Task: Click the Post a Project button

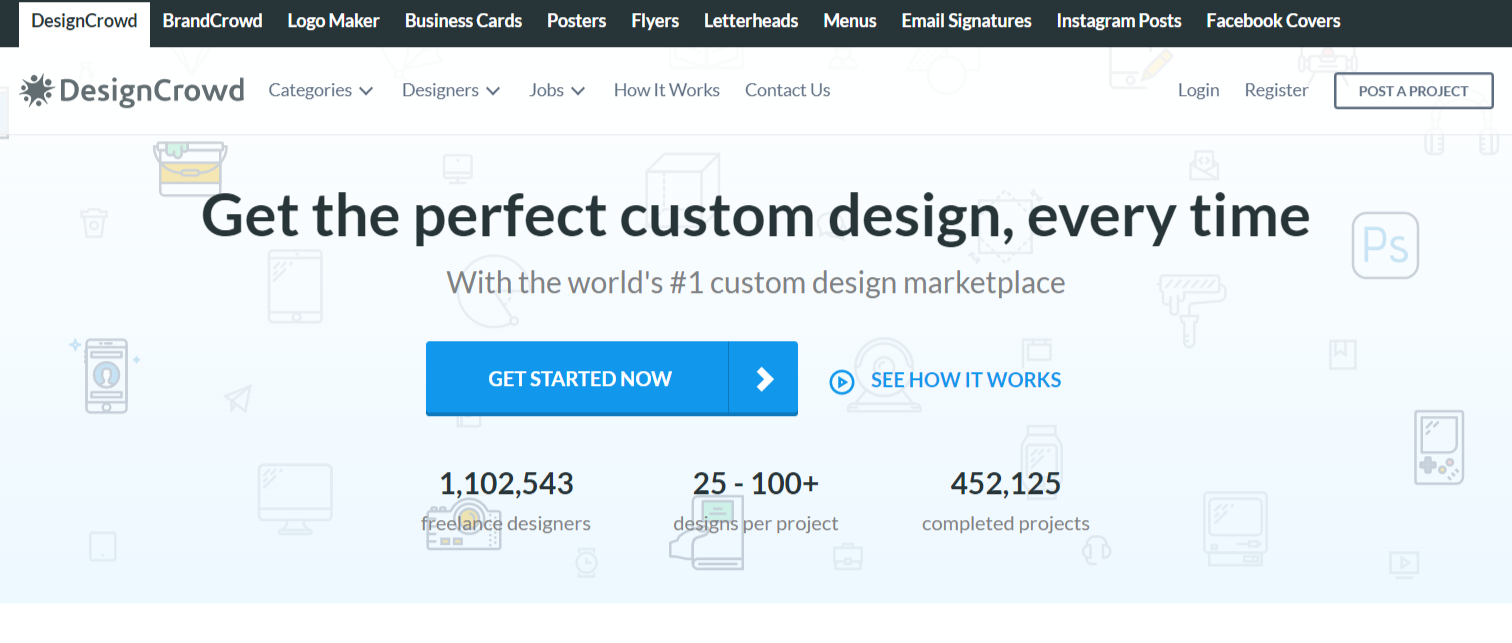Action: pyautogui.click(x=1413, y=90)
